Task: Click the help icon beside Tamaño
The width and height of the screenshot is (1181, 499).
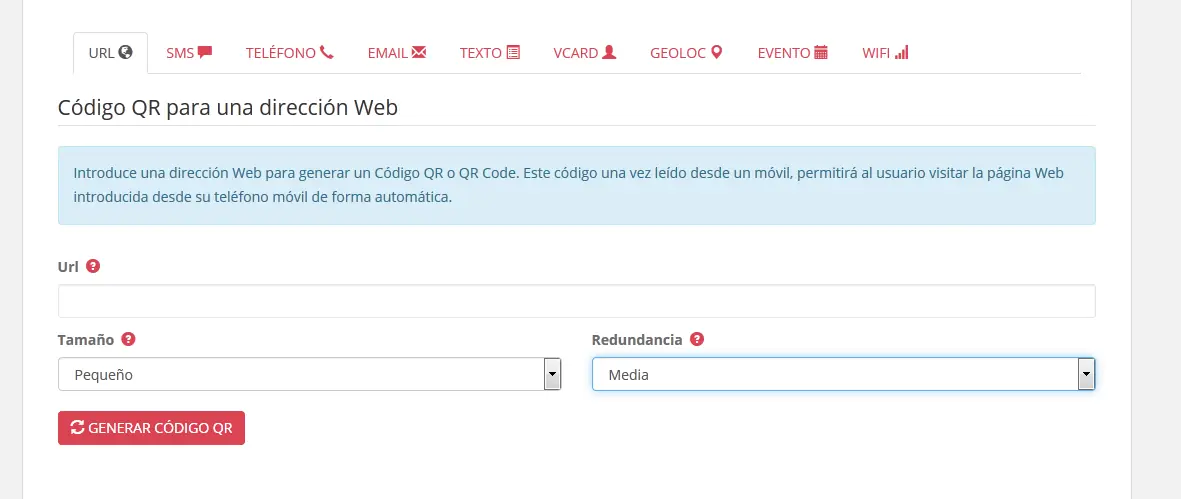Action: [x=128, y=339]
